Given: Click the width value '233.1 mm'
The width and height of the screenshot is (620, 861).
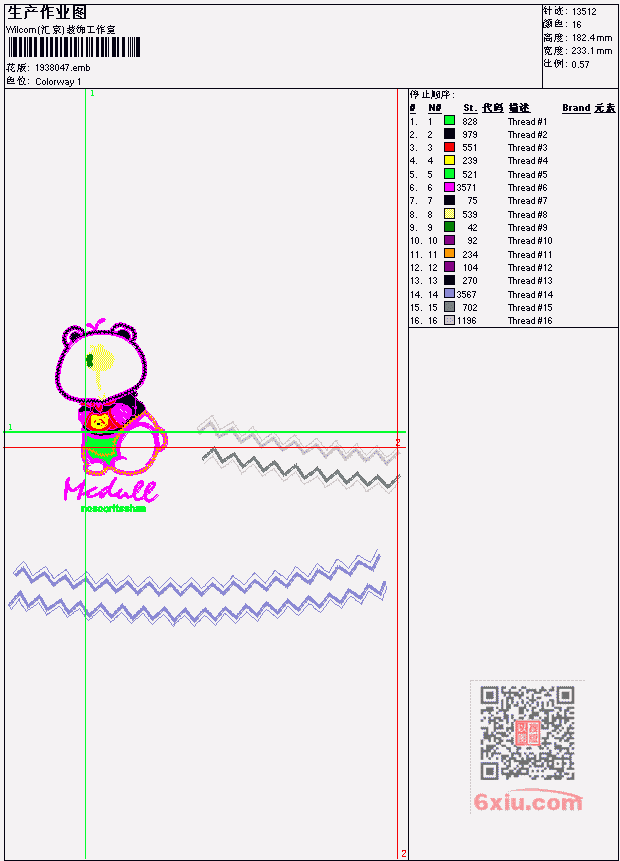Looking at the screenshot, I should 592,51.
